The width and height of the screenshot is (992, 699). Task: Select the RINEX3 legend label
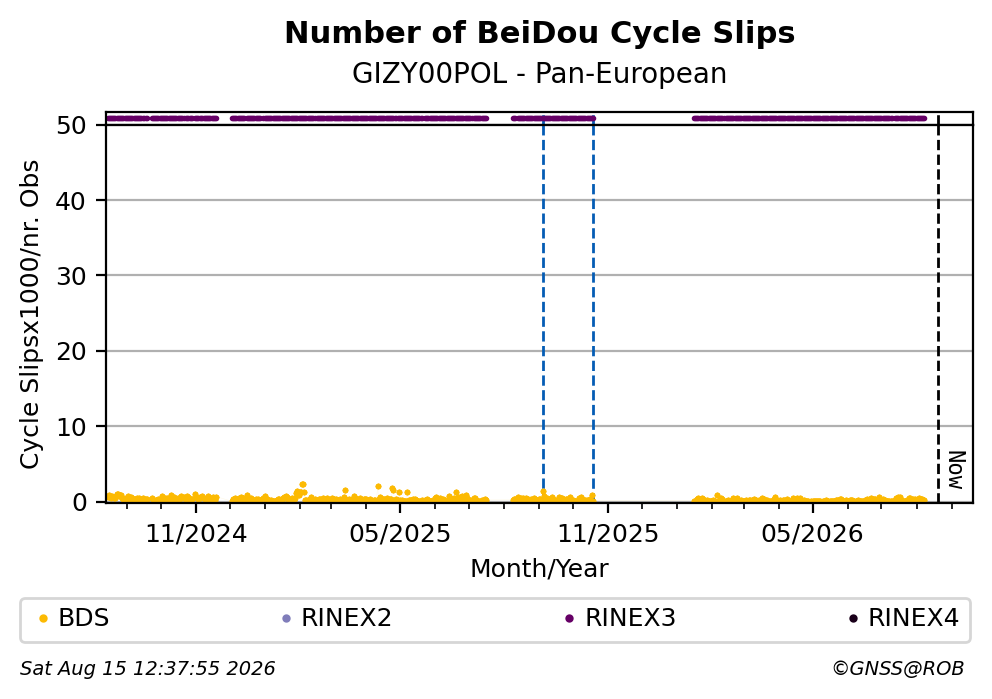coord(630,618)
